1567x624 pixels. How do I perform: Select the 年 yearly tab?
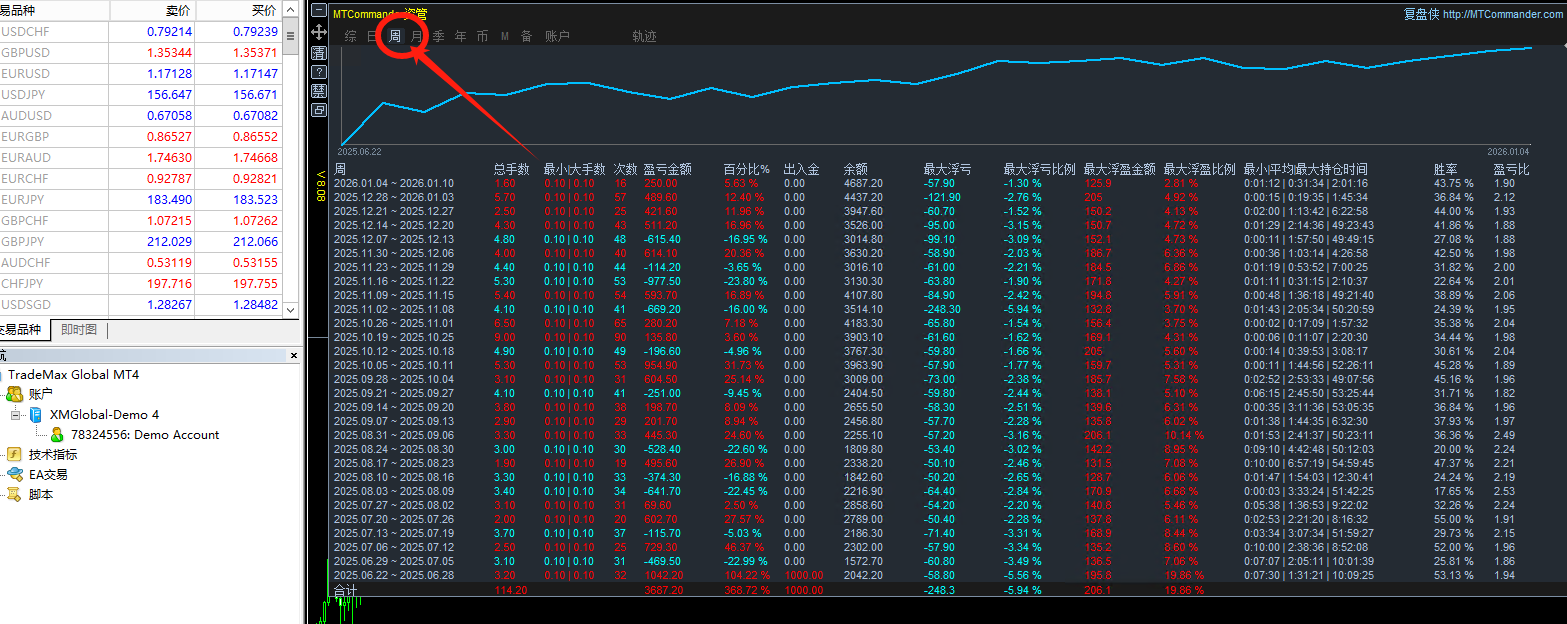(x=460, y=36)
